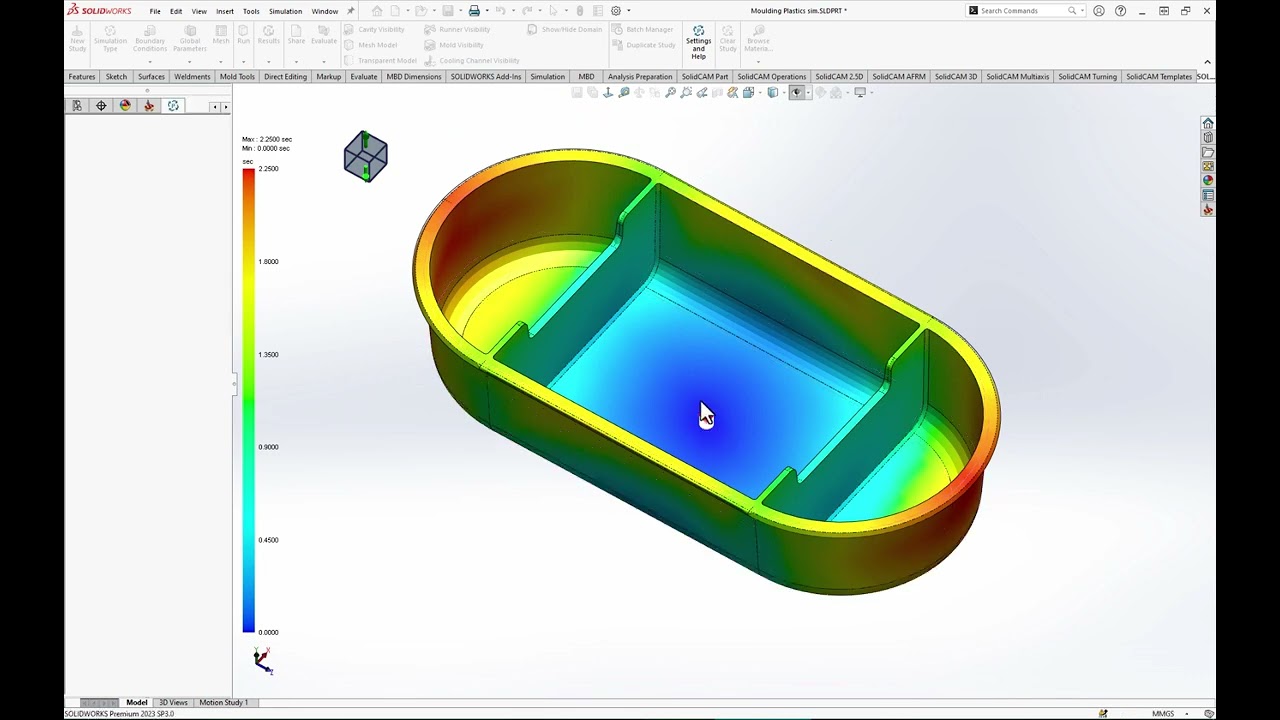Switch to the SolidCAM Operations tab
1280x720 pixels.
point(771,77)
